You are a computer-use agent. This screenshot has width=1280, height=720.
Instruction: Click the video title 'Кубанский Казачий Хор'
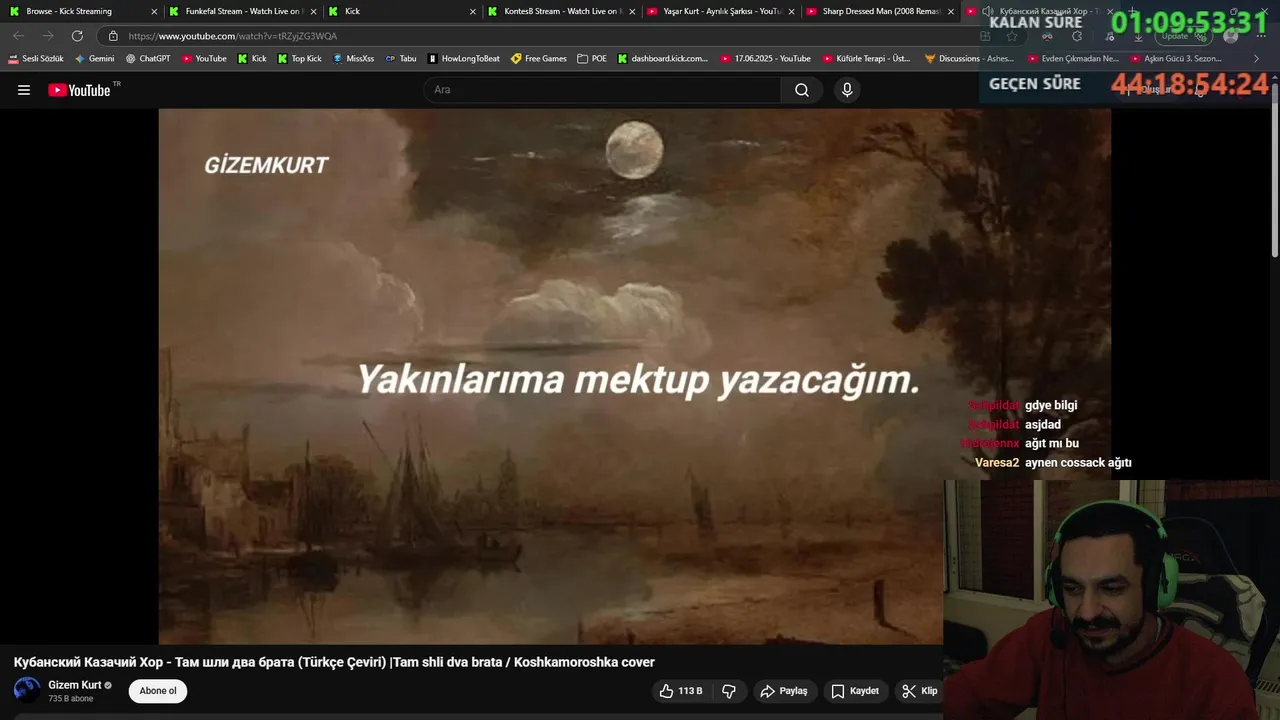point(334,662)
